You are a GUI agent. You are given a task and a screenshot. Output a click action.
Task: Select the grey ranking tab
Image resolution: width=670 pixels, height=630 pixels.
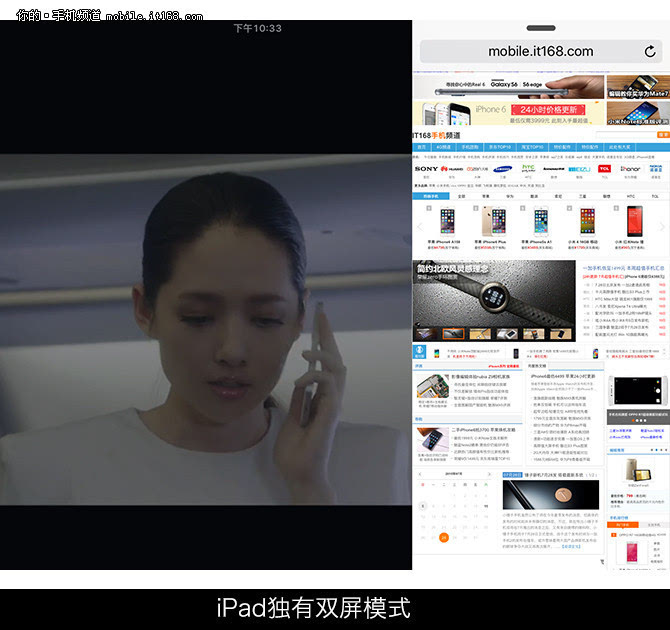(x=654, y=524)
